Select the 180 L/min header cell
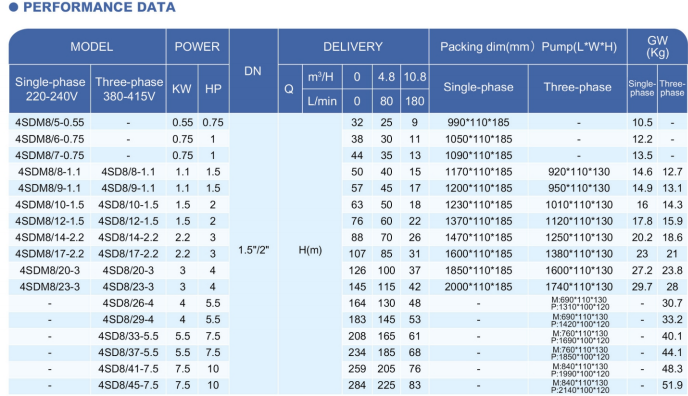Image resolution: width=688 pixels, height=396 pixels. coord(415,101)
